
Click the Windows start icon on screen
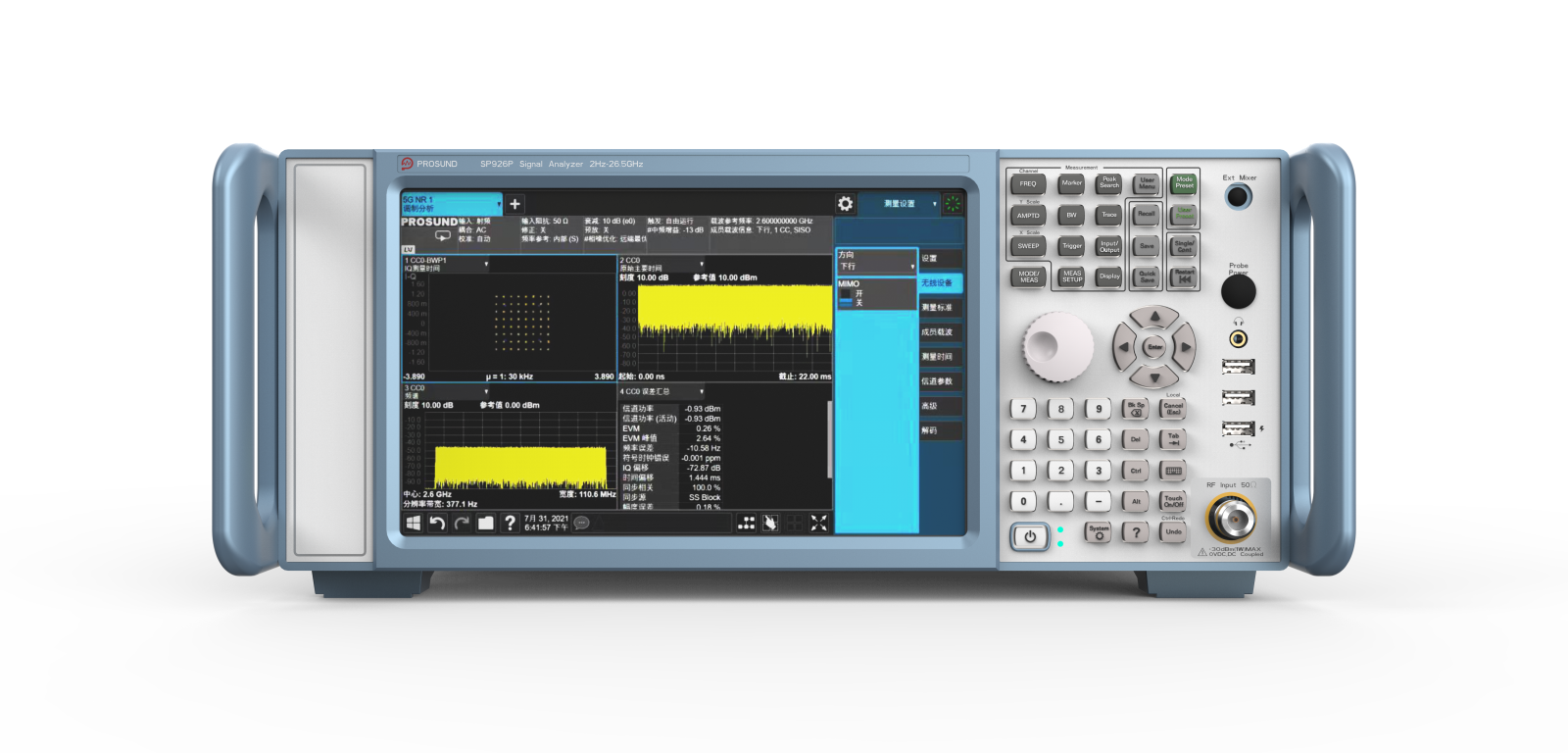(x=414, y=524)
